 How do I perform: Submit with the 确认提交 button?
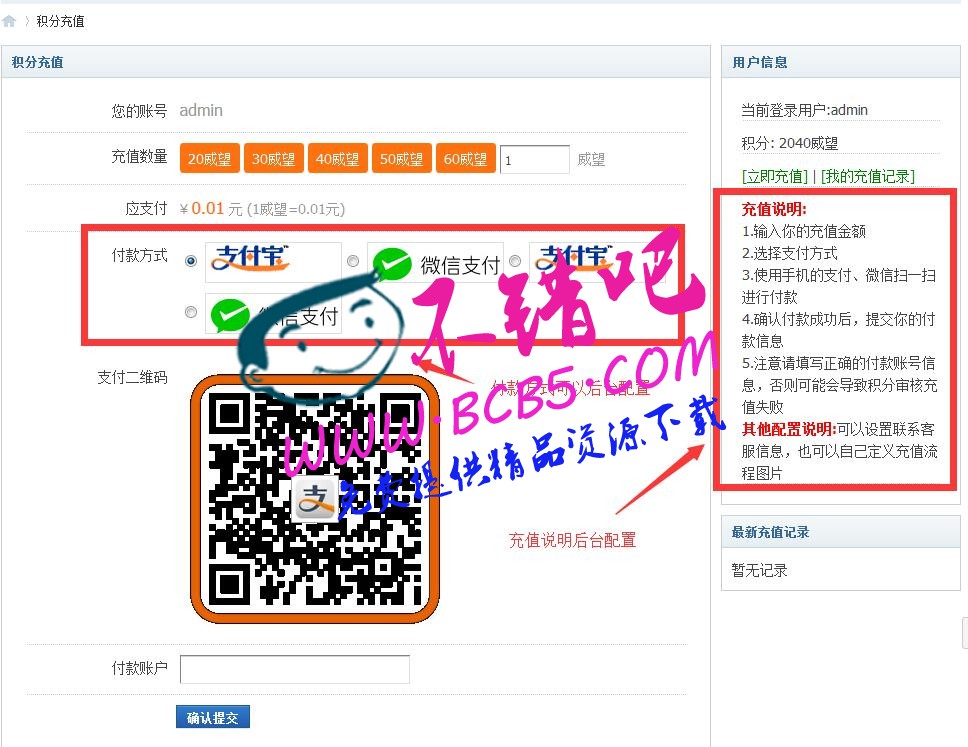click(212, 717)
